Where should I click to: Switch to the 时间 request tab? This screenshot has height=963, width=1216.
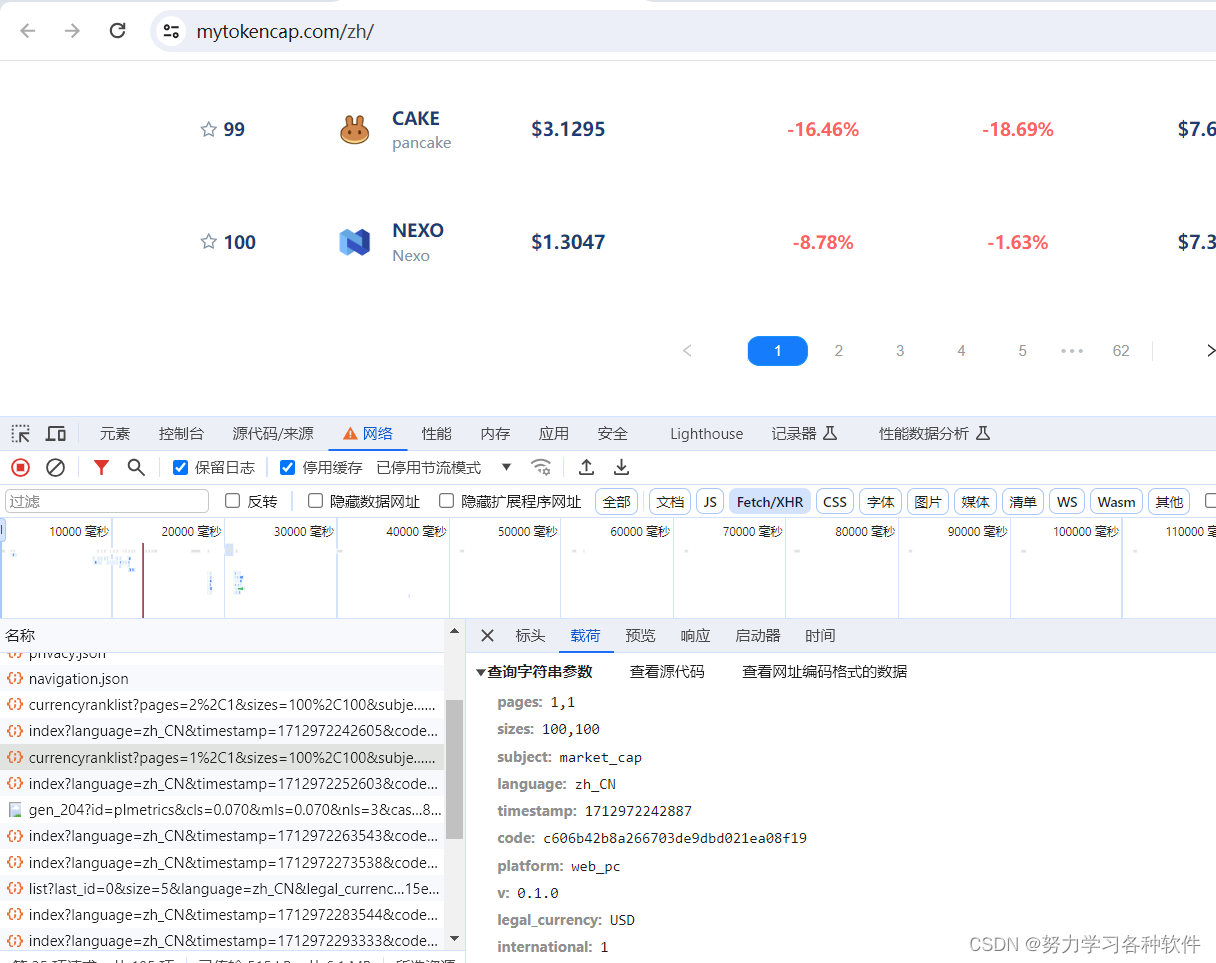820,636
